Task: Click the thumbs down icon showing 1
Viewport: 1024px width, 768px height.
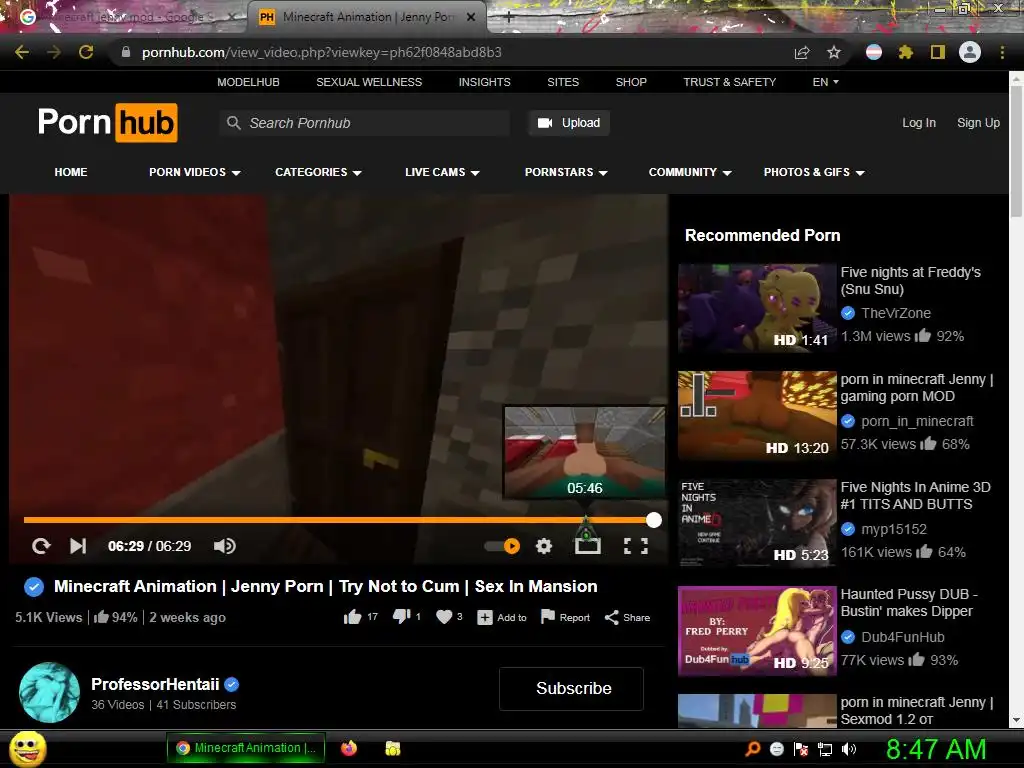Action: click(x=402, y=617)
